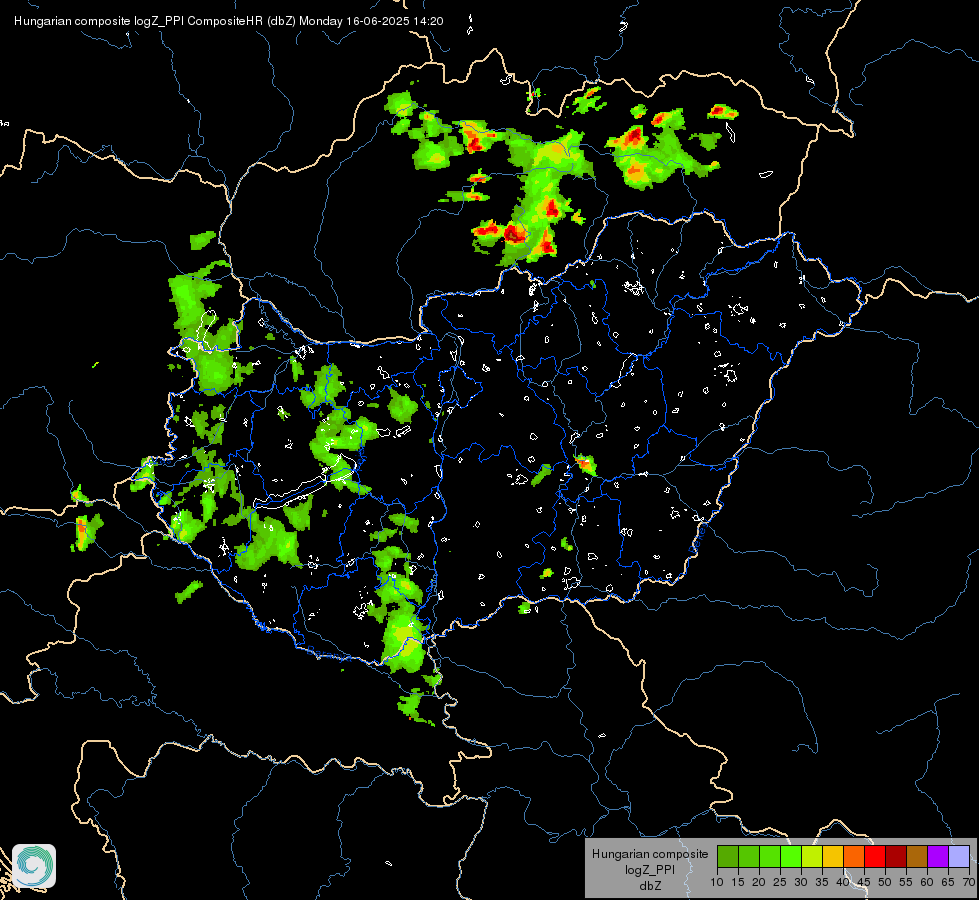The height and width of the screenshot is (900, 979).
Task: Click the legend scale value '15'
Action: (x=737, y=883)
